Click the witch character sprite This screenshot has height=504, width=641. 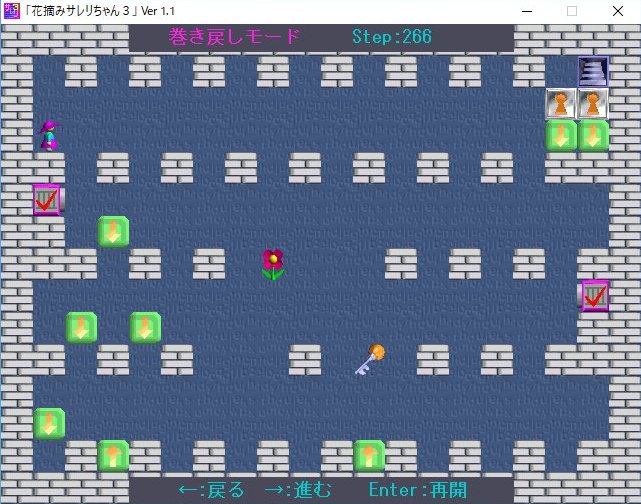tap(48, 135)
